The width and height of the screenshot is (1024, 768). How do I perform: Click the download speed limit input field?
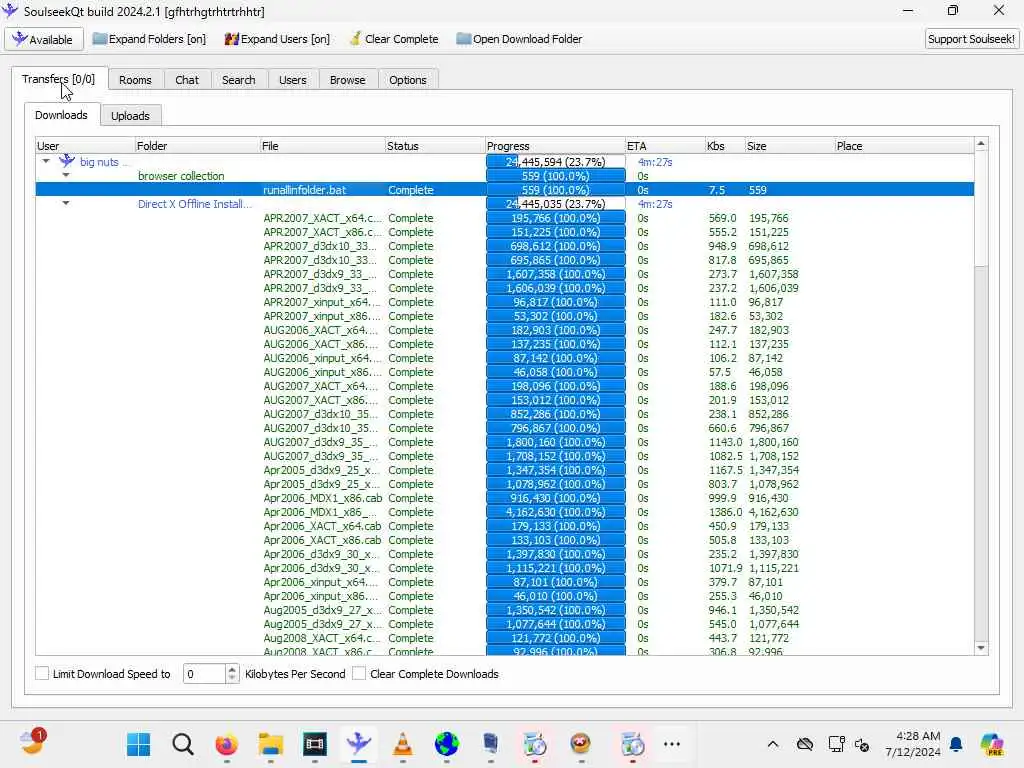204,674
